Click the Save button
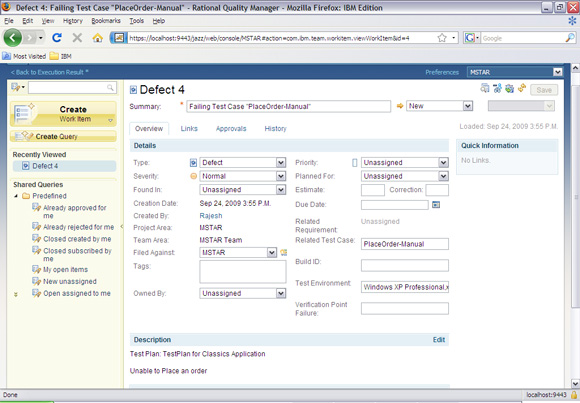The width and height of the screenshot is (580, 403). [x=544, y=90]
